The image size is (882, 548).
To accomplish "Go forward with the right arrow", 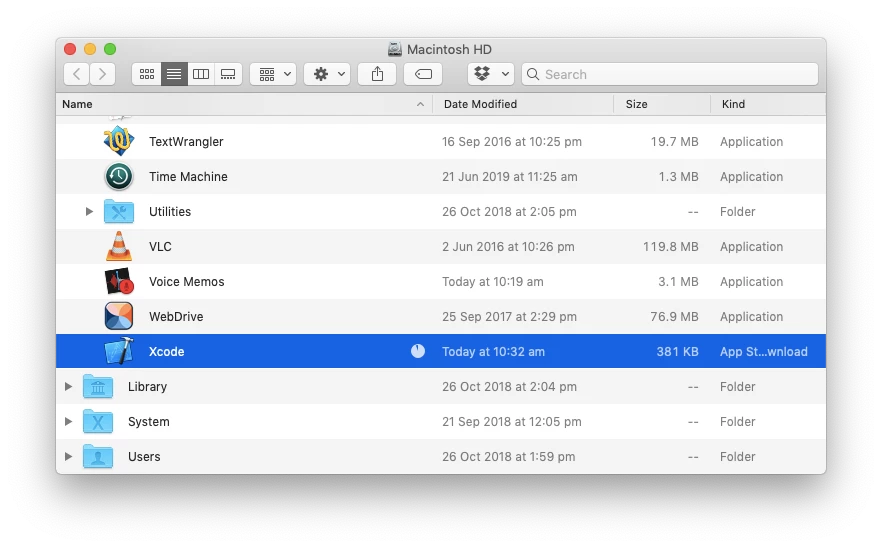I will pyautogui.click(x=102, y=74).
